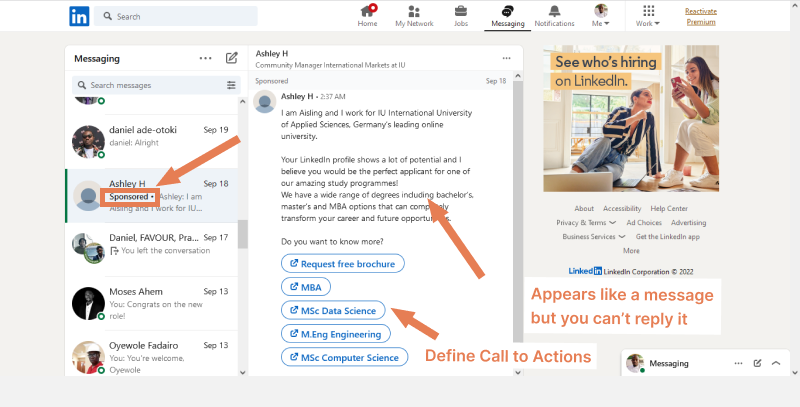
Task: Expand Business Services dropdown
Action: (593, 237)
